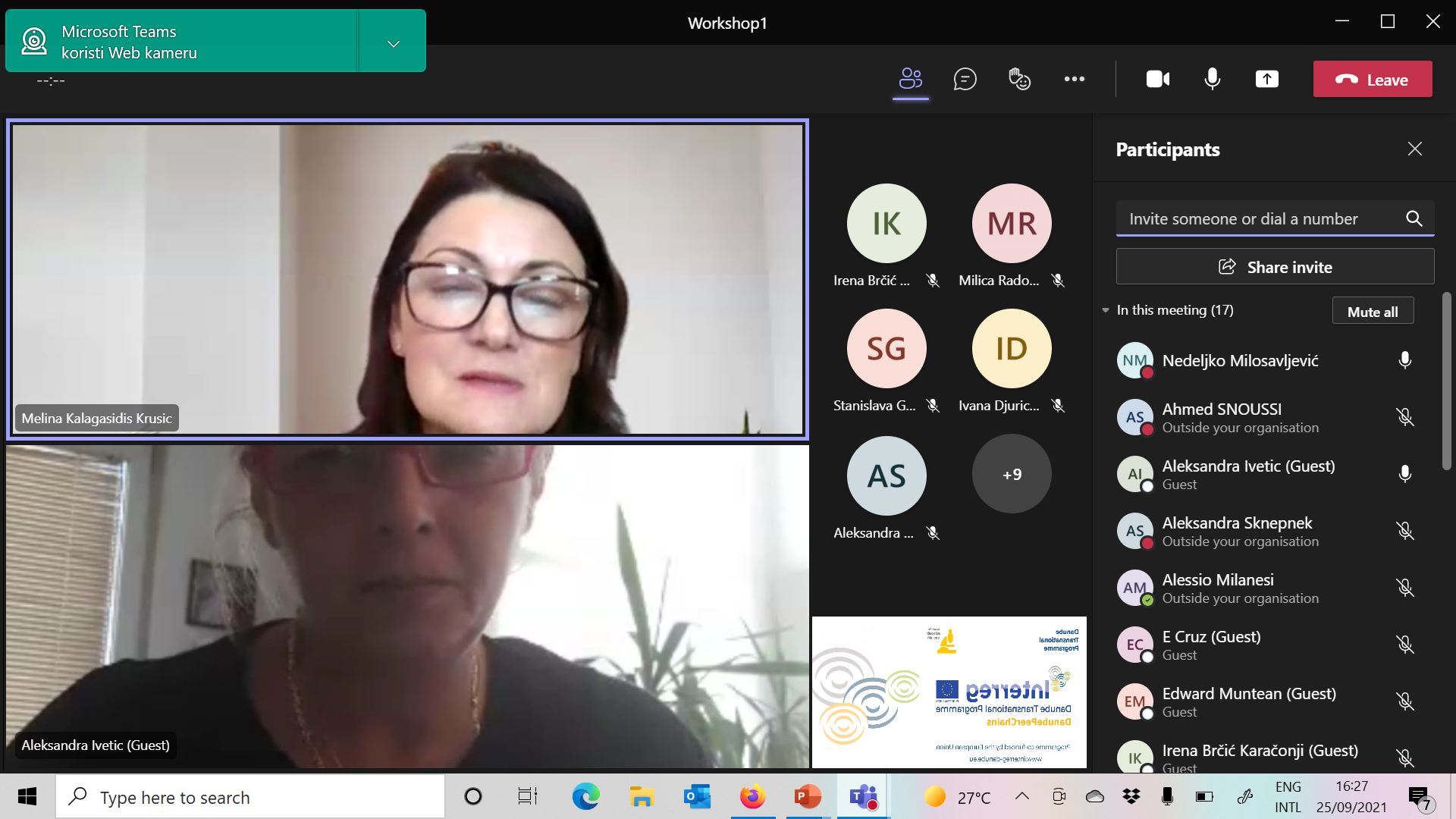Open More actions ellipsis menu
1456x819 pixels.
[x=1074, y=79]
